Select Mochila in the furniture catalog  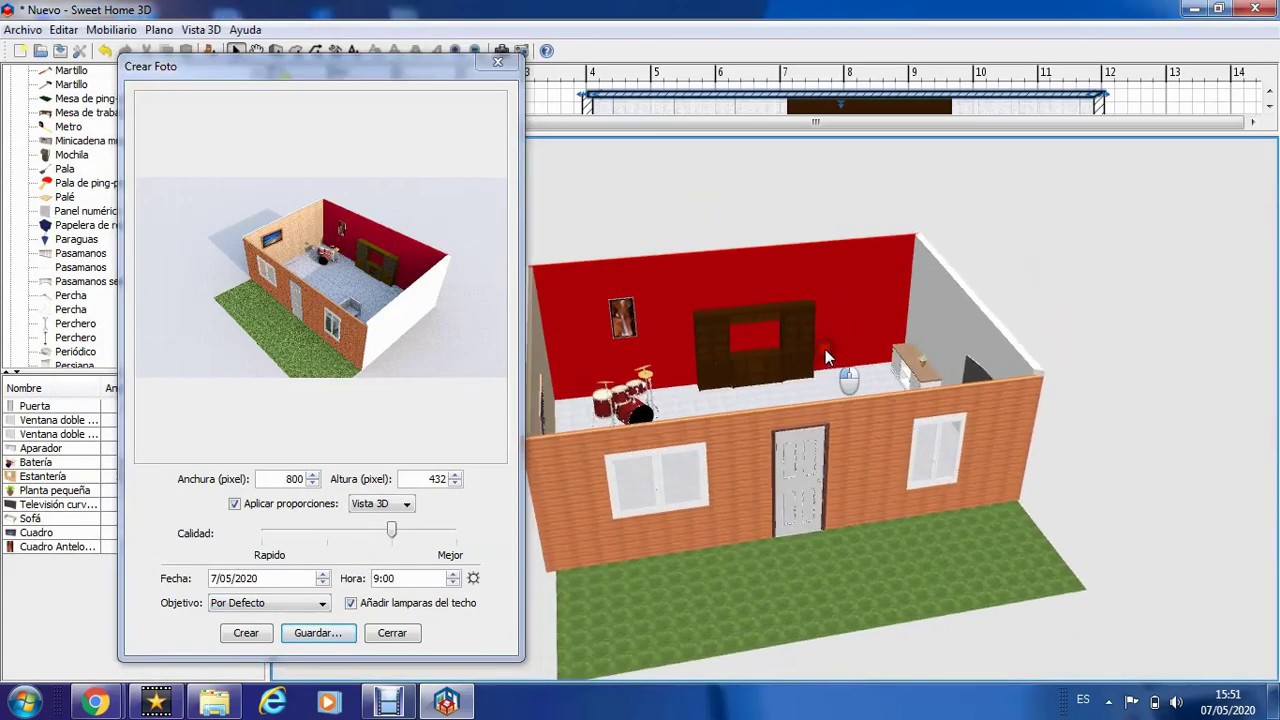[x=71, y=155]
